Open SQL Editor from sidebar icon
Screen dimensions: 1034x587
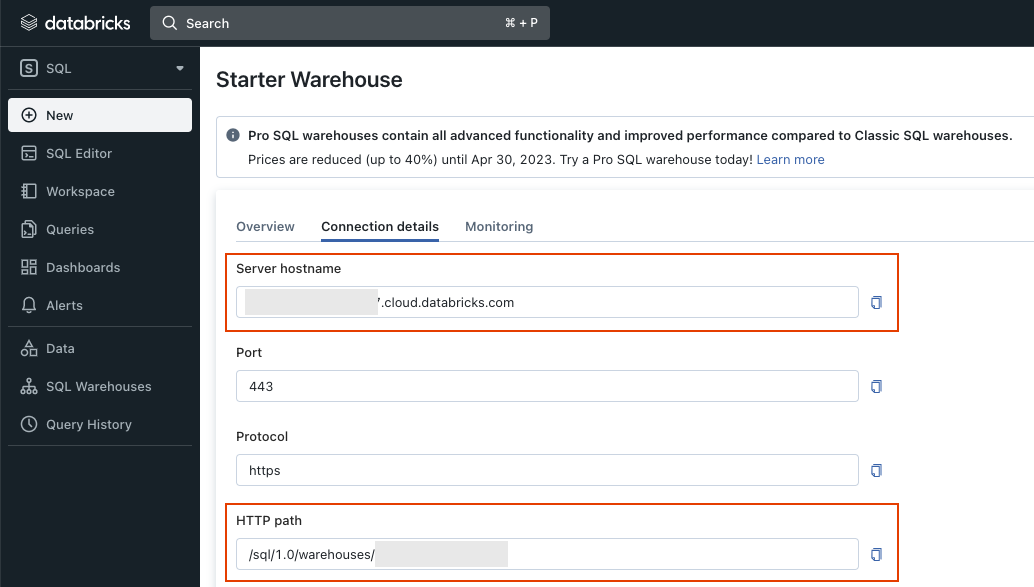coord(29,153)
